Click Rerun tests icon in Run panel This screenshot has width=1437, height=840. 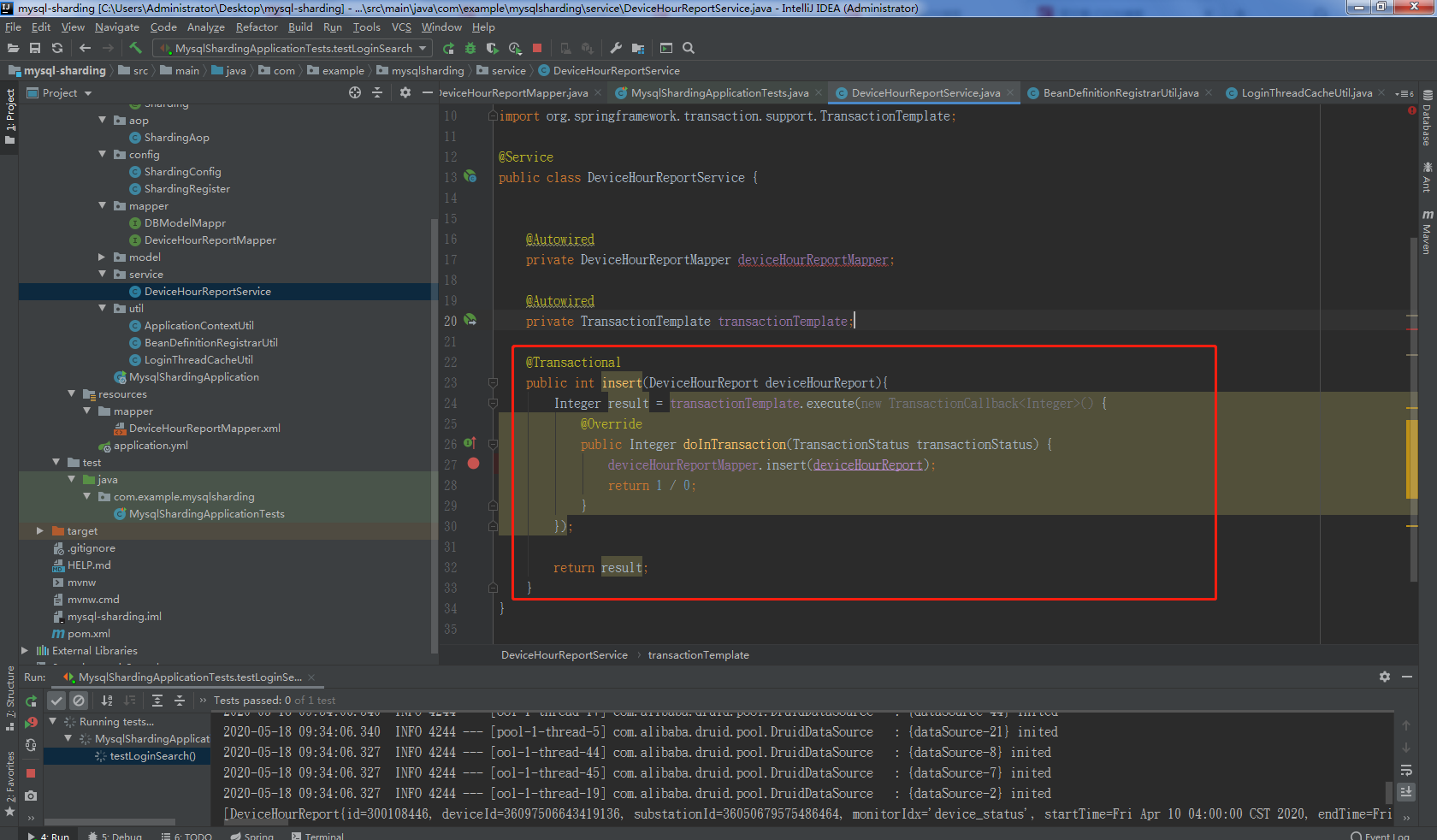pos(31,701)
